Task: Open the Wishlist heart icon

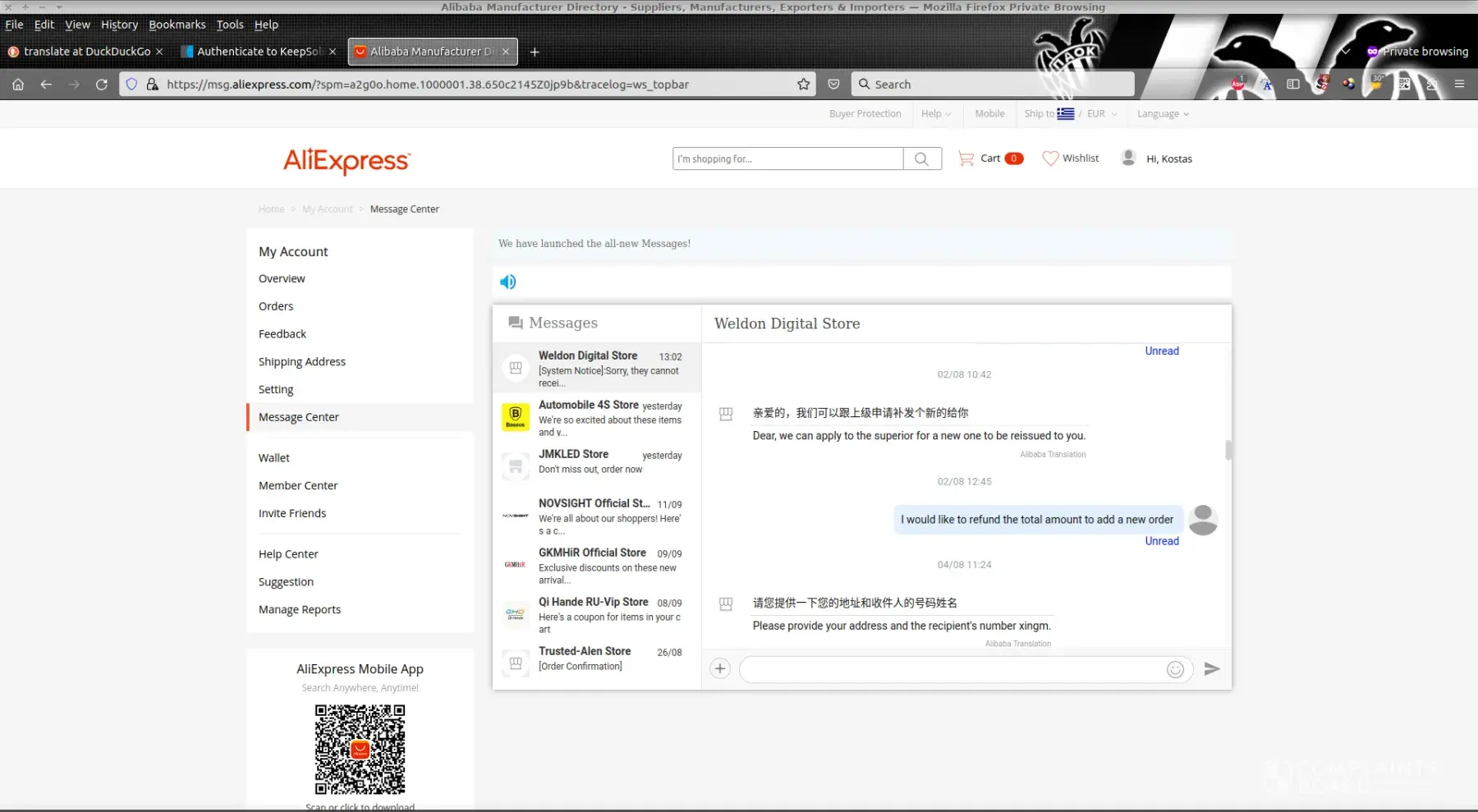Action: pos(1051,158)
